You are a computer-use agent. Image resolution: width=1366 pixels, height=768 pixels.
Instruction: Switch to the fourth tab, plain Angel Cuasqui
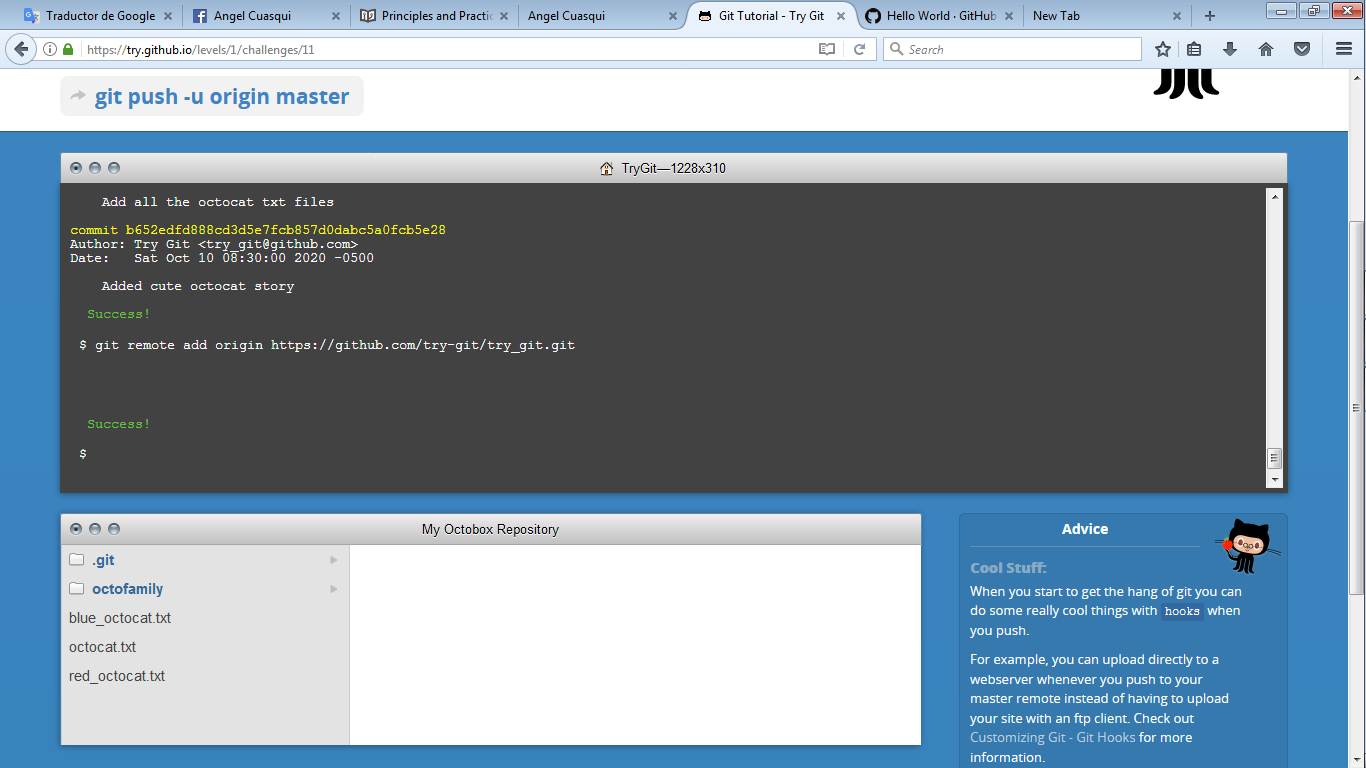[601, 16]
